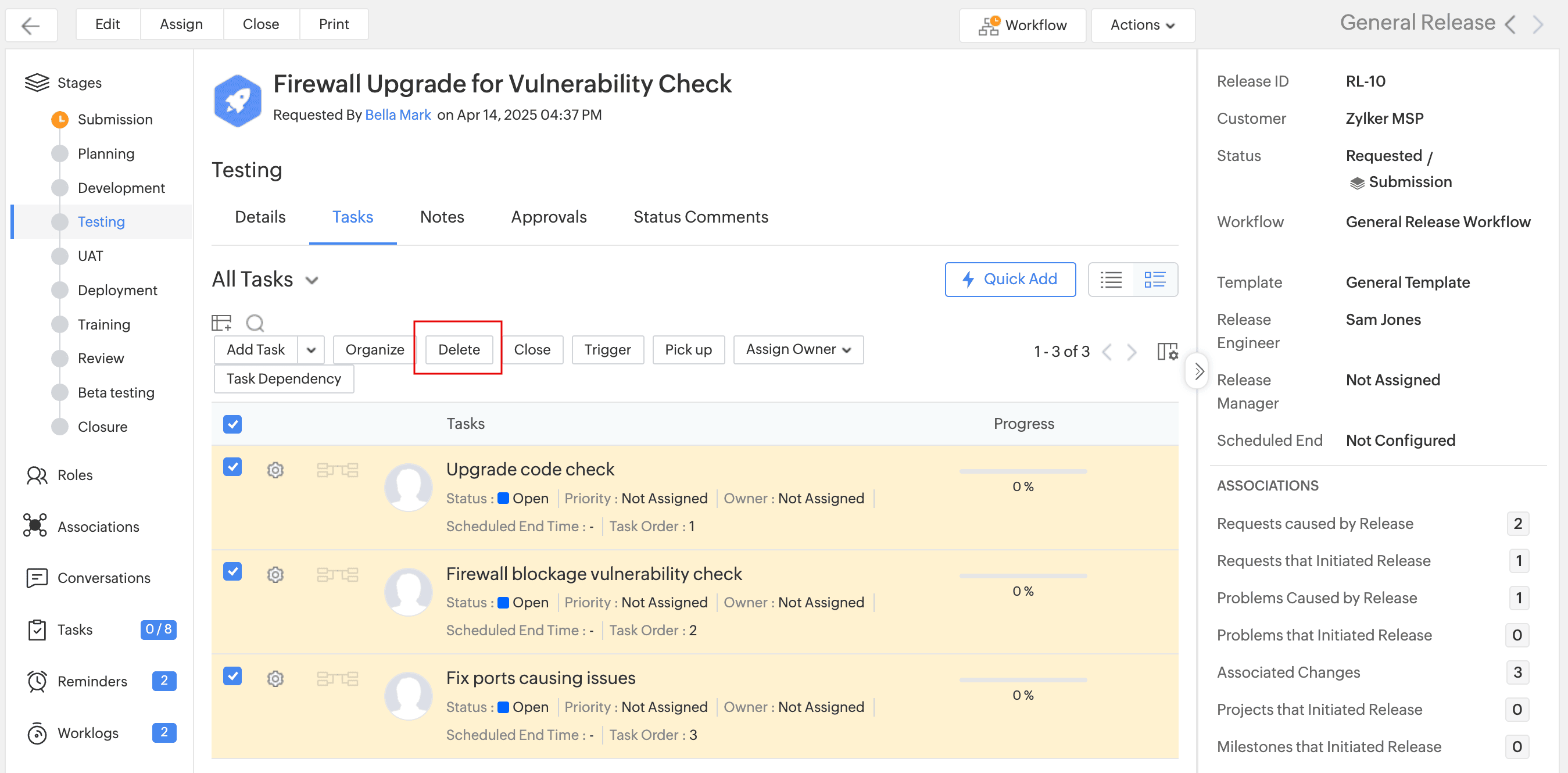Switch to detailed list view icon
The height and width of the screenshot is (773, 1568).
pyautogui.click(x=1154, y=280)
